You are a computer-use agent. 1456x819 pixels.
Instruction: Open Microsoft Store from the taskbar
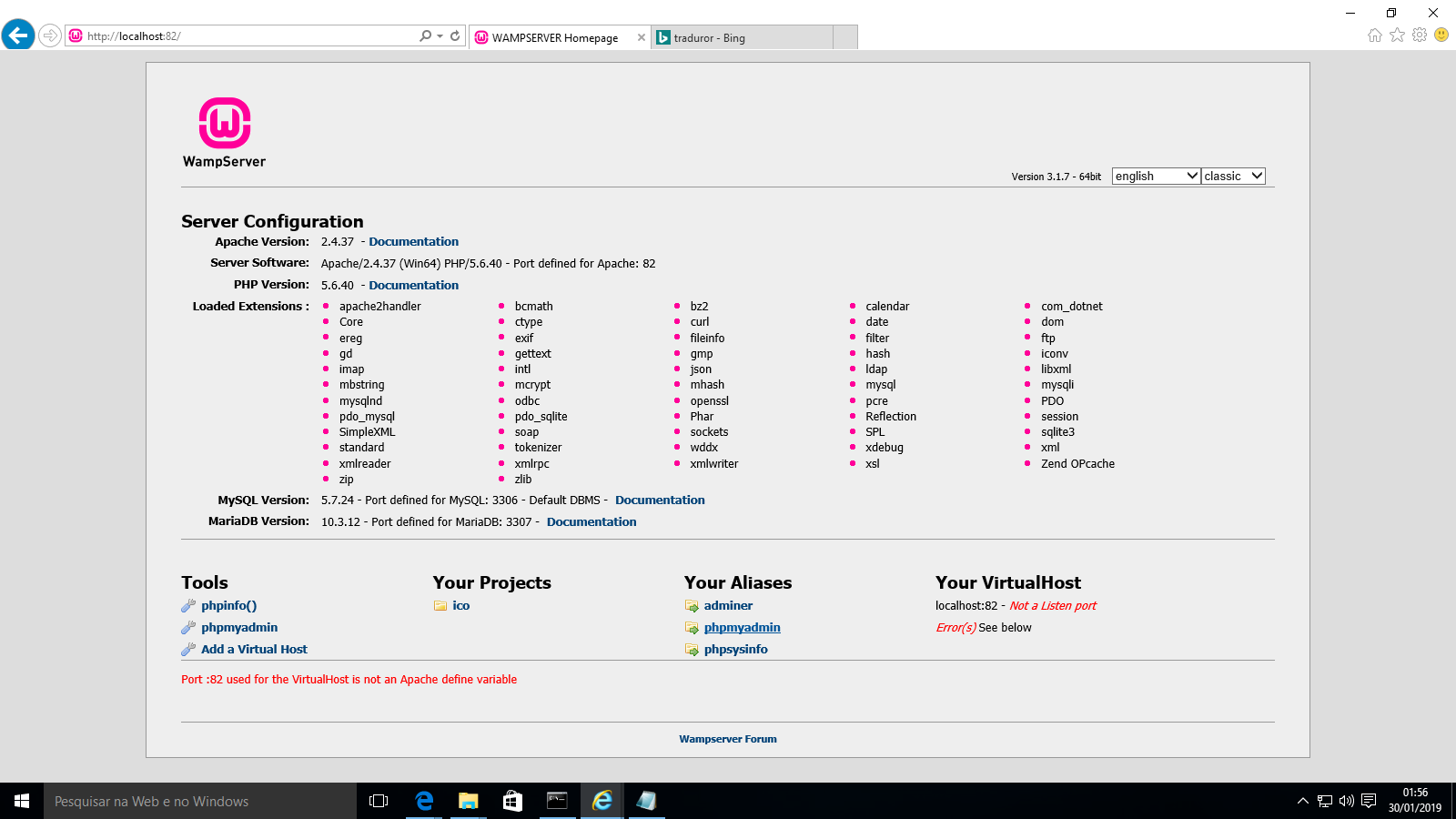click(512, 801)
